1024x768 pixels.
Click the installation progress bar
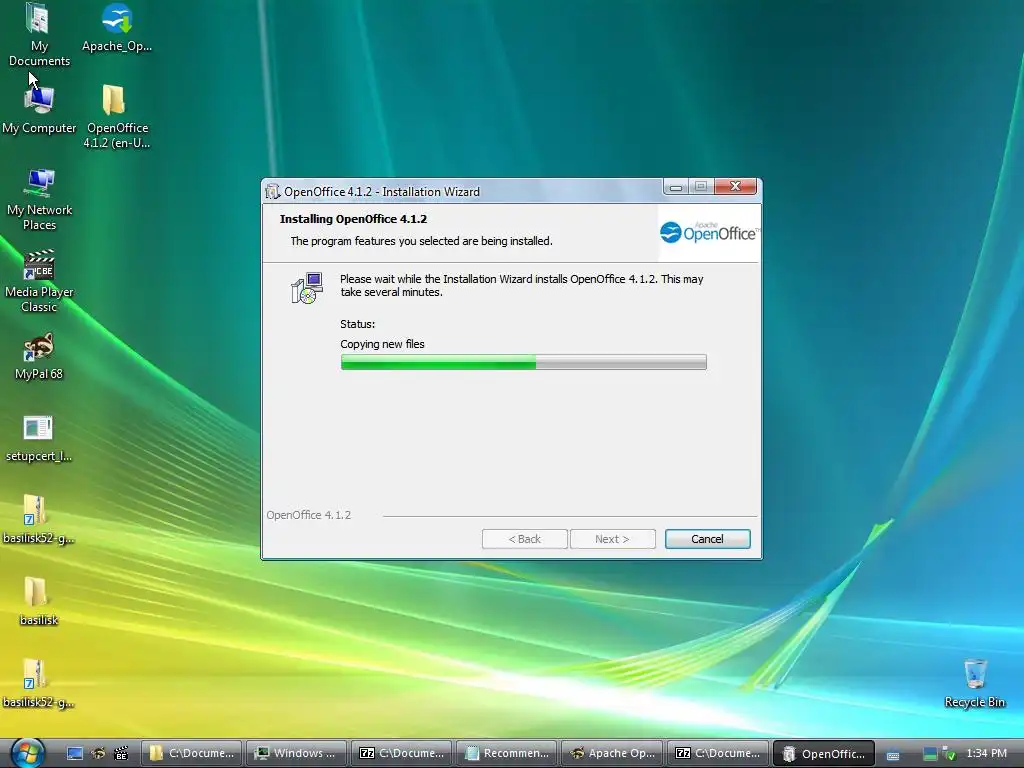[x=523, y=362]
